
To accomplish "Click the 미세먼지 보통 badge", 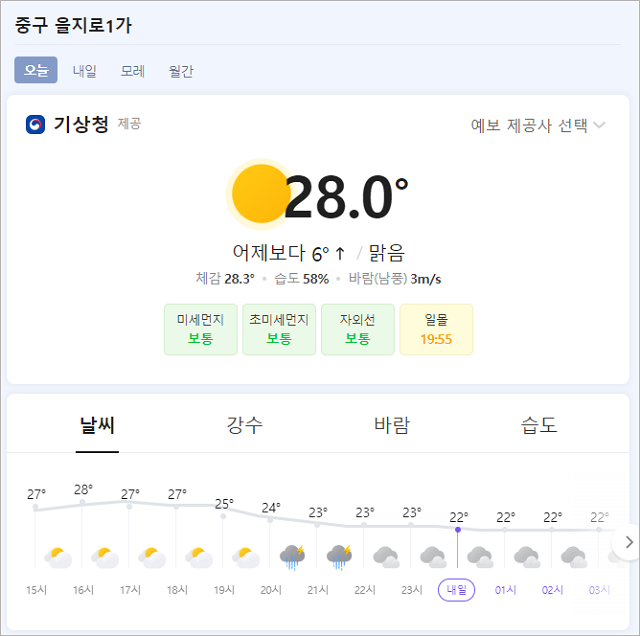I will tap(201, 329).
